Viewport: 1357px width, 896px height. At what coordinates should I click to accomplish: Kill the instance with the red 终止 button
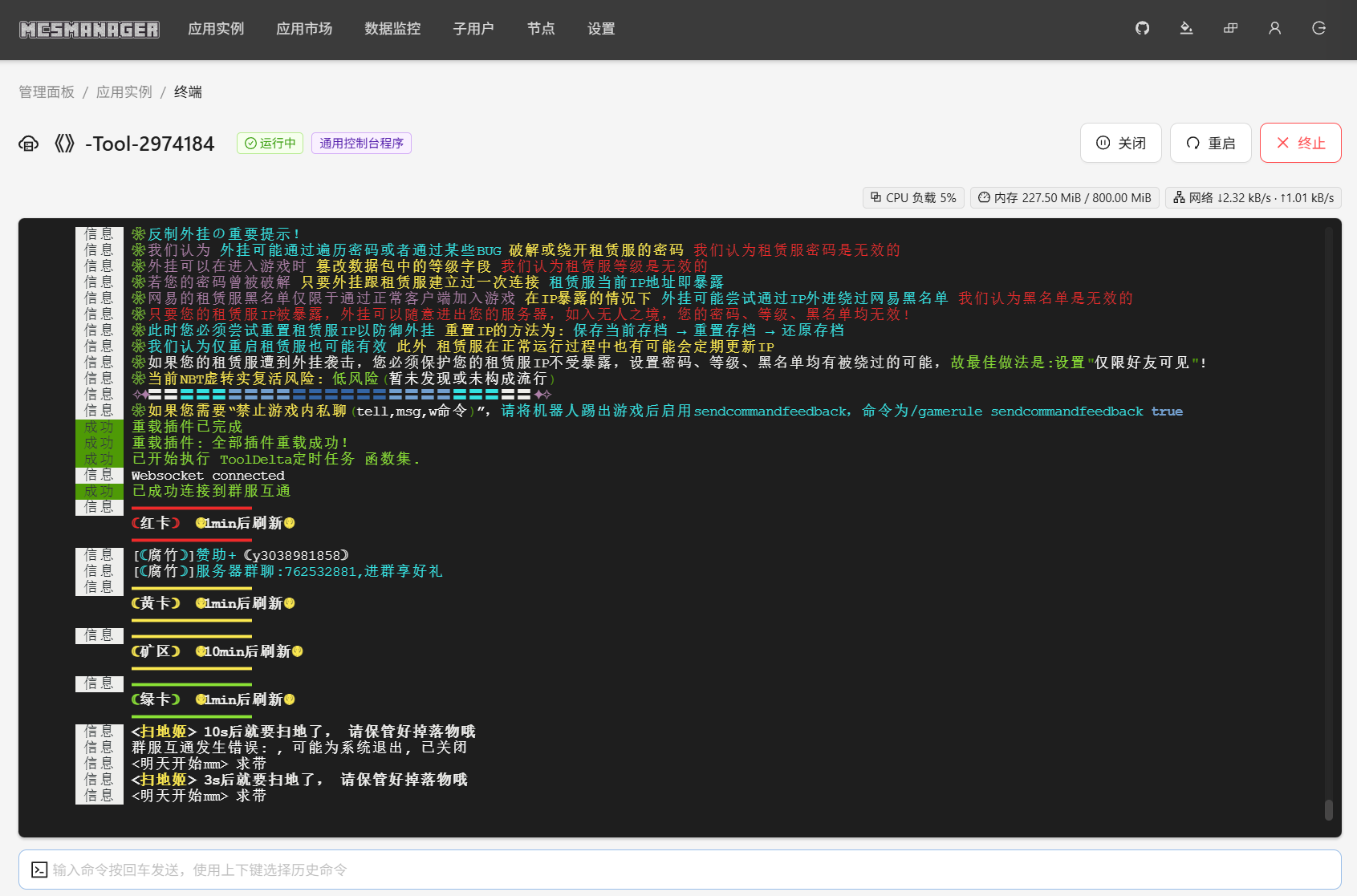1300,143
